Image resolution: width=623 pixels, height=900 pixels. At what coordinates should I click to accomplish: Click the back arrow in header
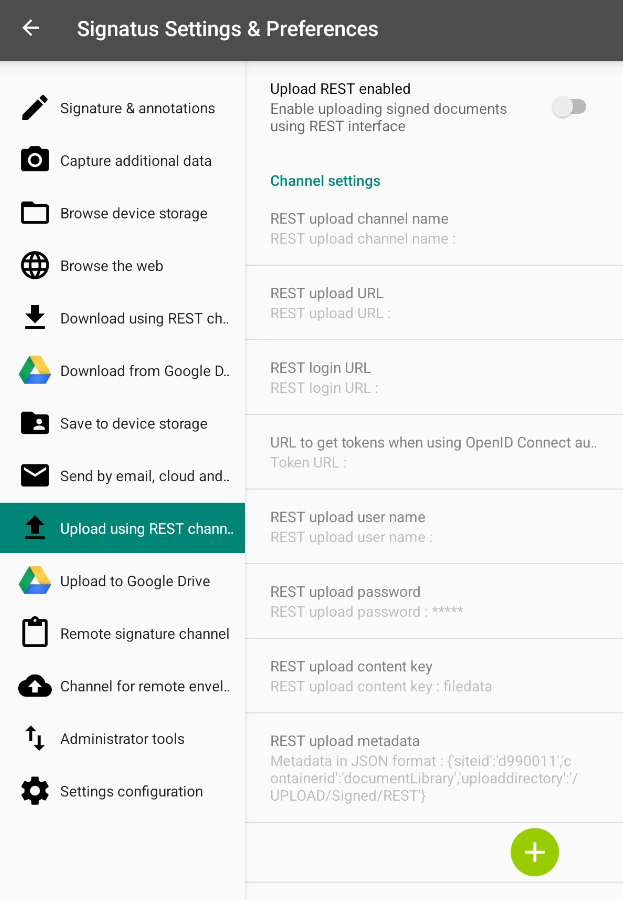coord(31,29)
